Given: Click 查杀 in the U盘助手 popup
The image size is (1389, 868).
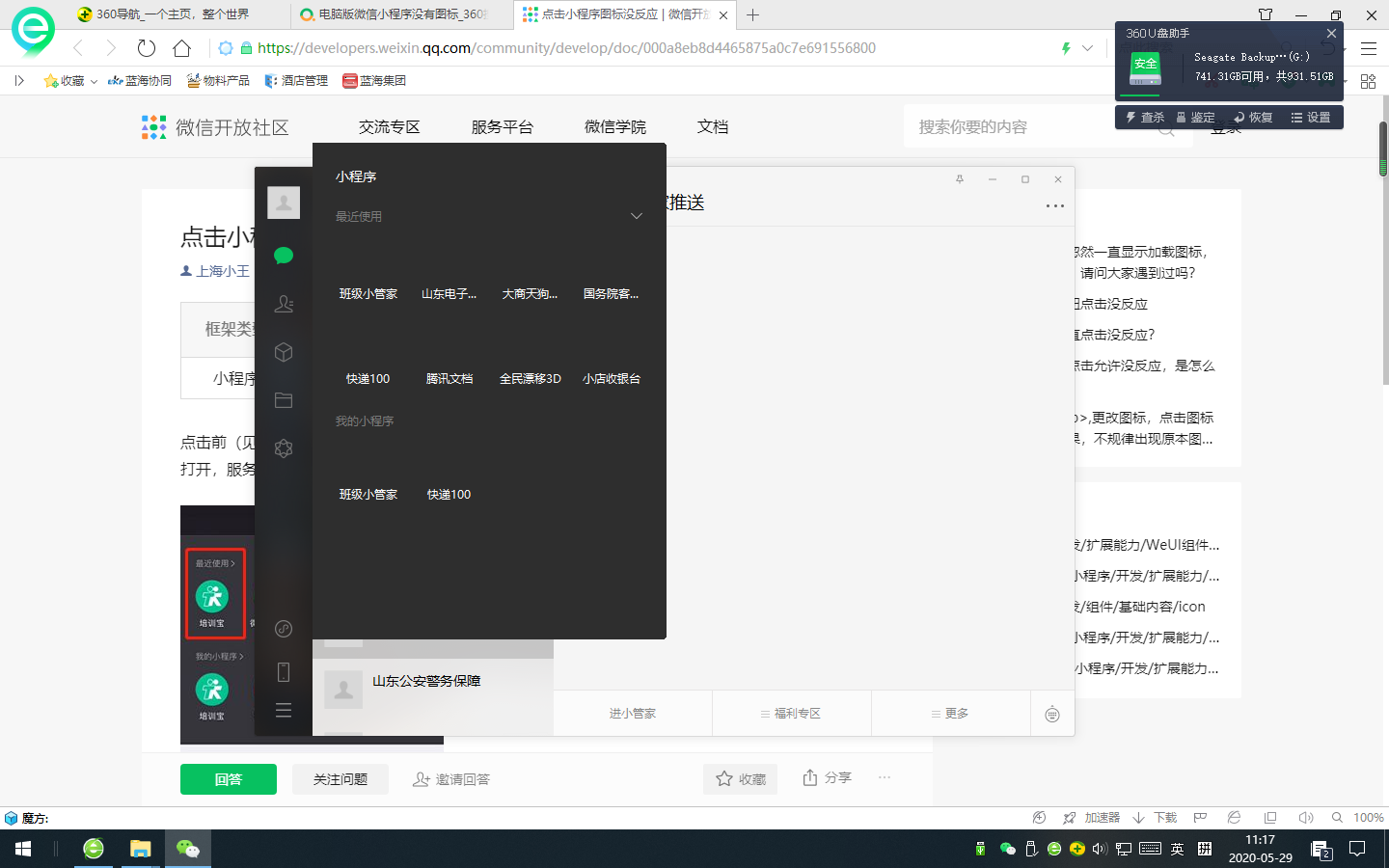Looking at the screenshot, I should point(1145,118).
